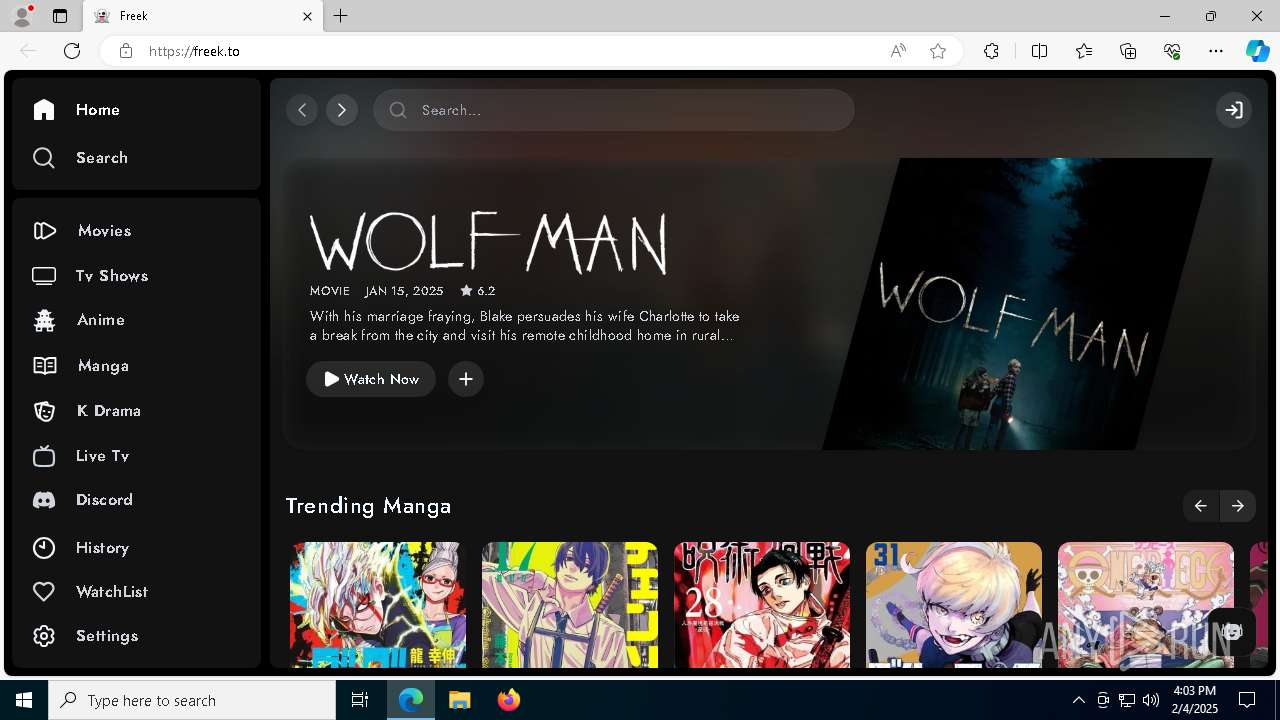The height and width of the screenshot is (720, 1280).
Task: Open the manga cover numbered 28
Action: click(x=762, y=605)
